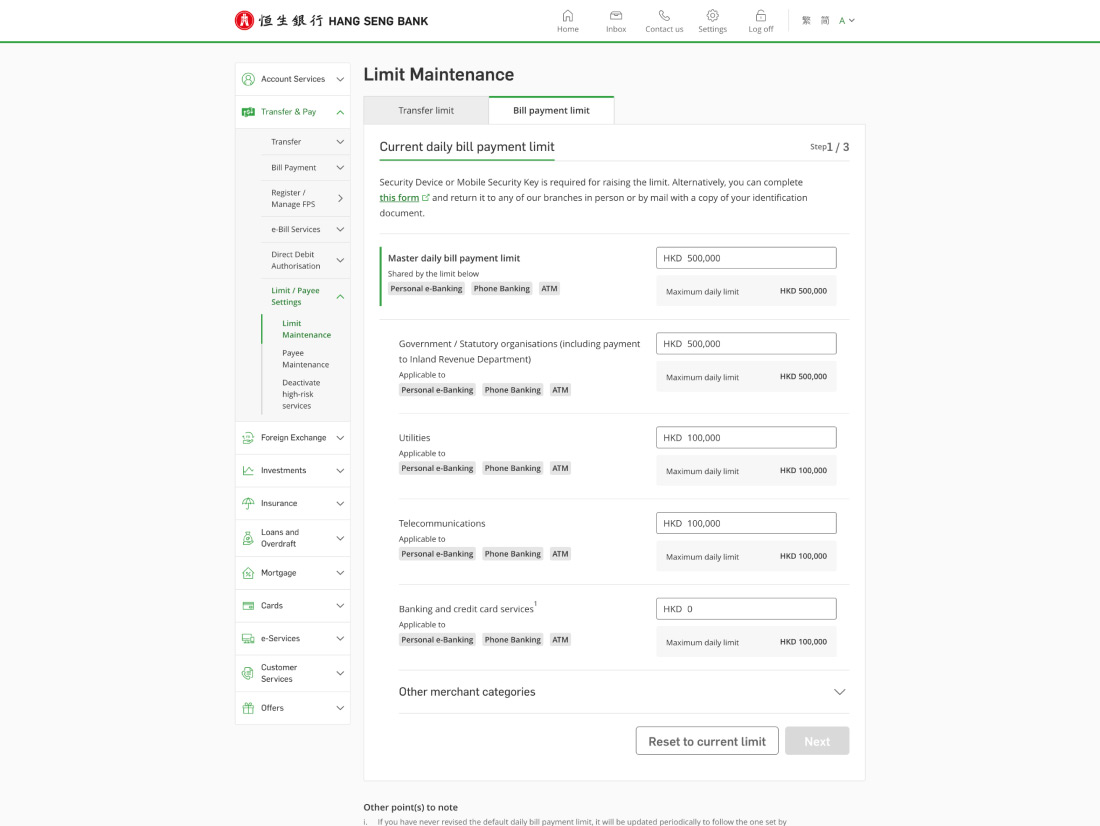Screen dimensions: 1100x826
Task: Click the Insurance umbrella icon in sidebar
Action: point(248,503)
